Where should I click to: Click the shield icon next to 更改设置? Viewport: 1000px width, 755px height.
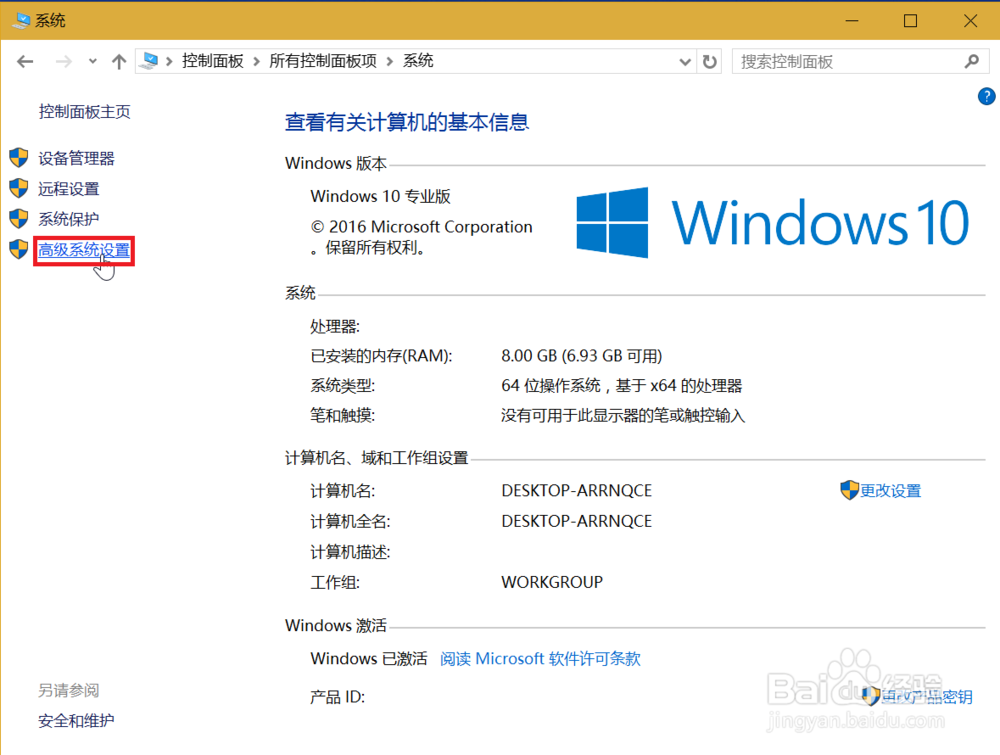pyautogui.click(x=849, y=490)
